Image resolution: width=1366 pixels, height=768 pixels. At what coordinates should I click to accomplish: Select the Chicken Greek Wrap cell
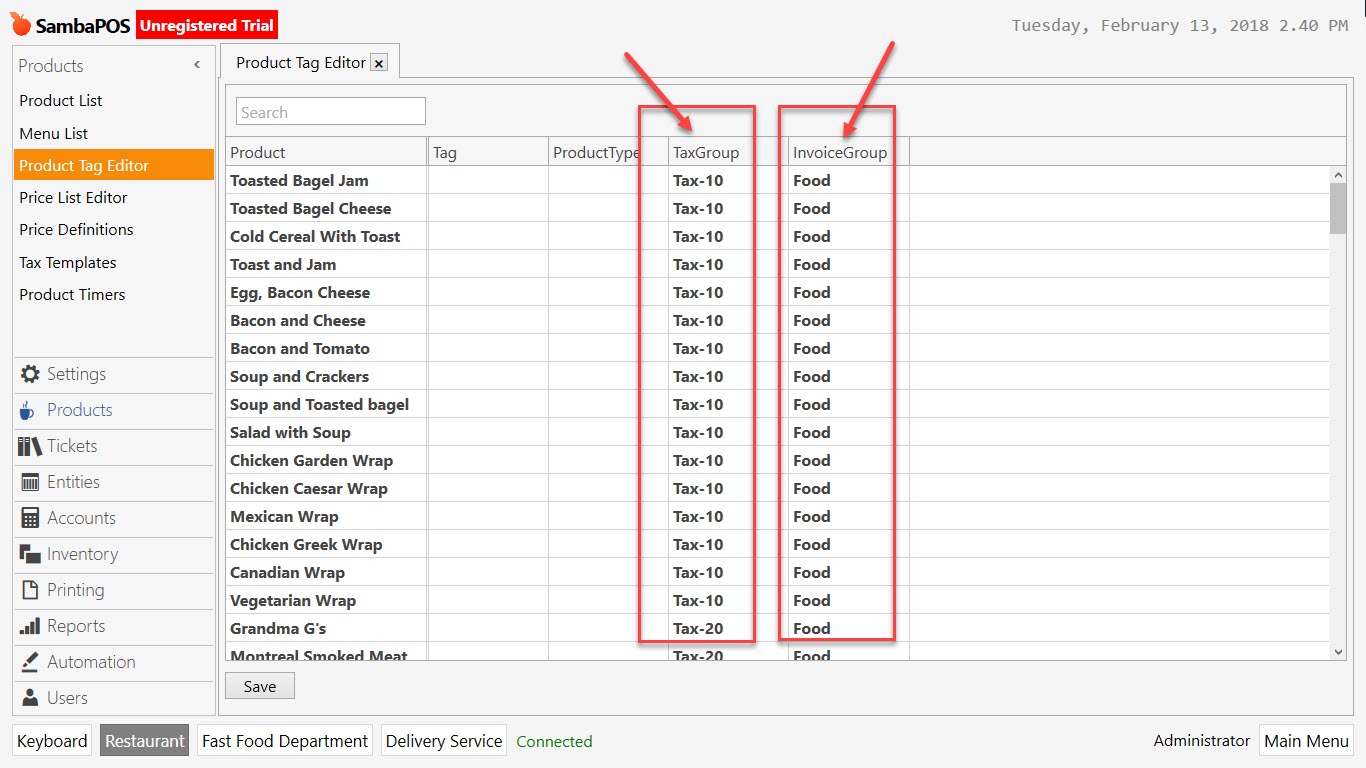click(x=326, y=544)
